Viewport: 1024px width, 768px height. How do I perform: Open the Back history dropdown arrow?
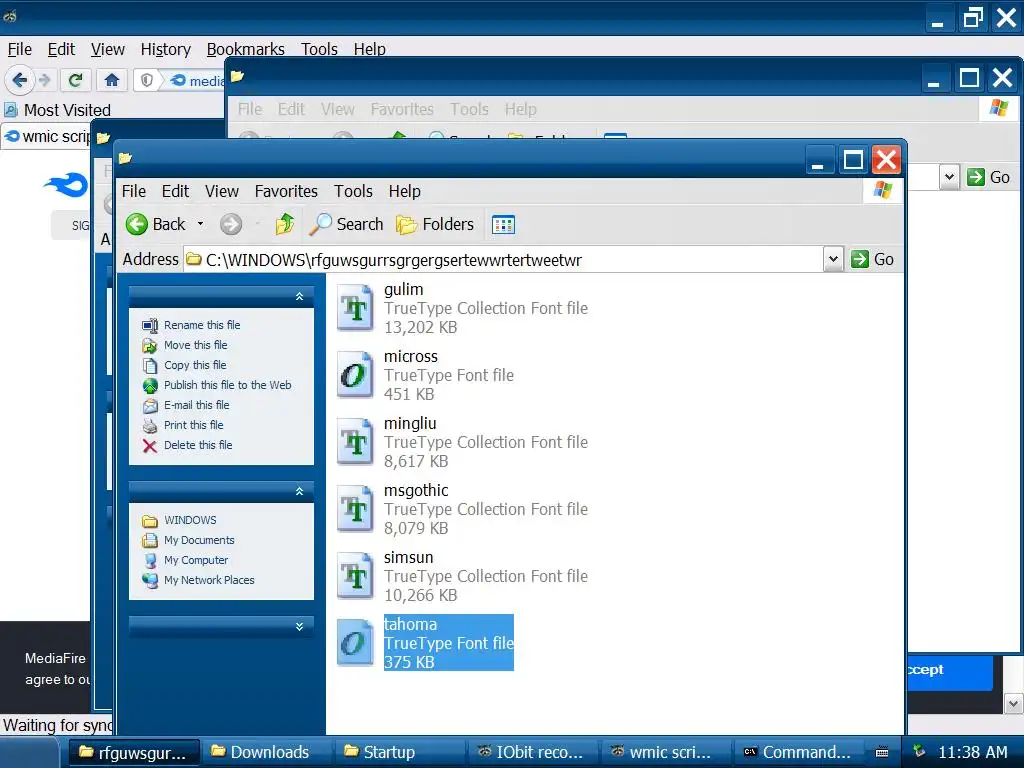(200, 224)
